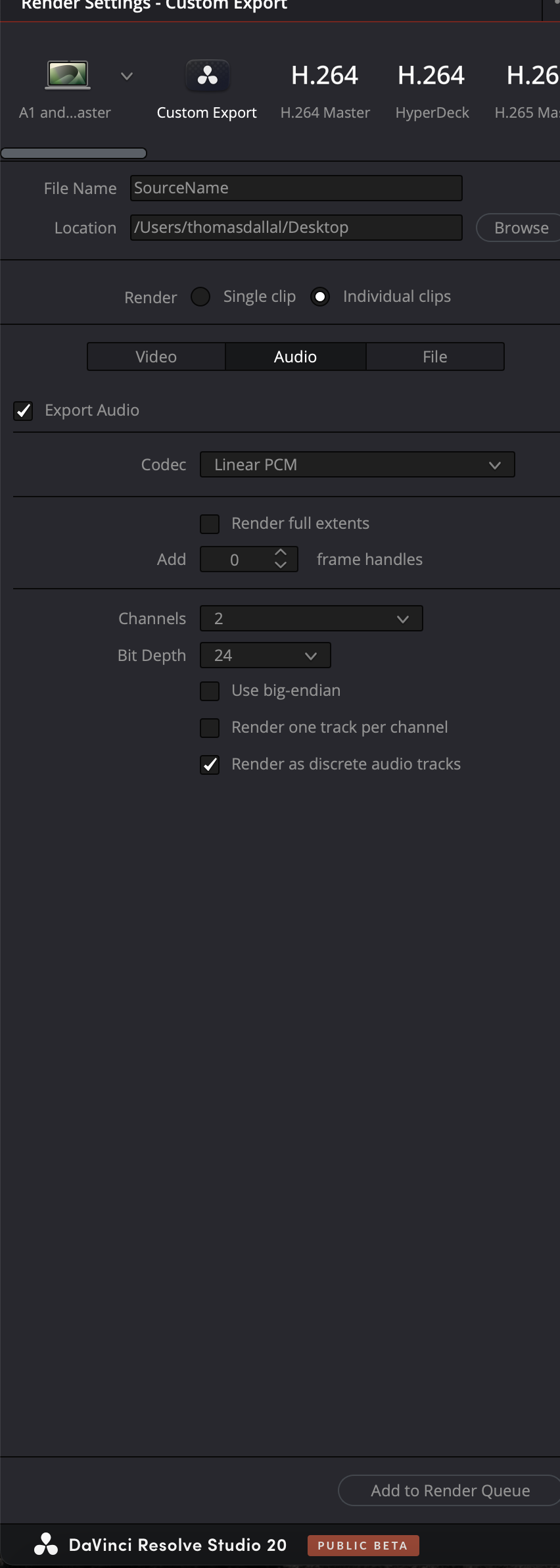Switch to the File tab
560x1568 pixels.
pyautogui.click(x=435, y=356)
